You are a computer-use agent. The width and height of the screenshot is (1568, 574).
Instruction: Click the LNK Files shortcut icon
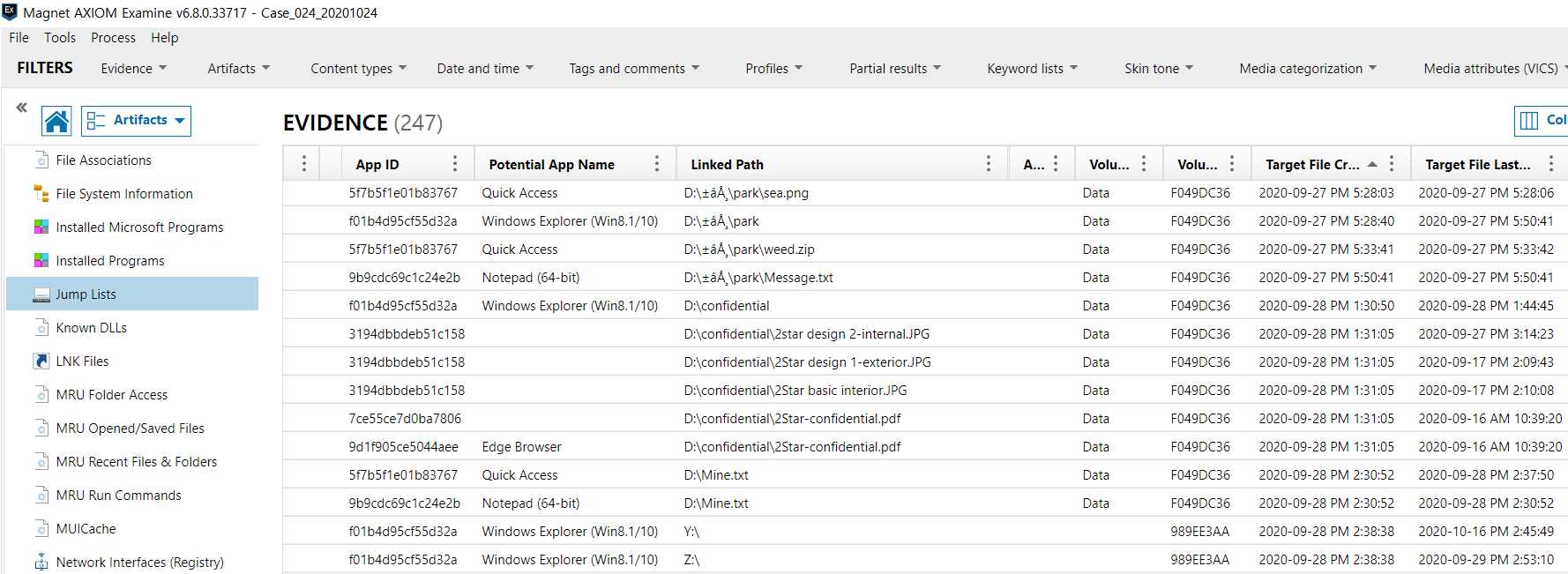point(41,361)
